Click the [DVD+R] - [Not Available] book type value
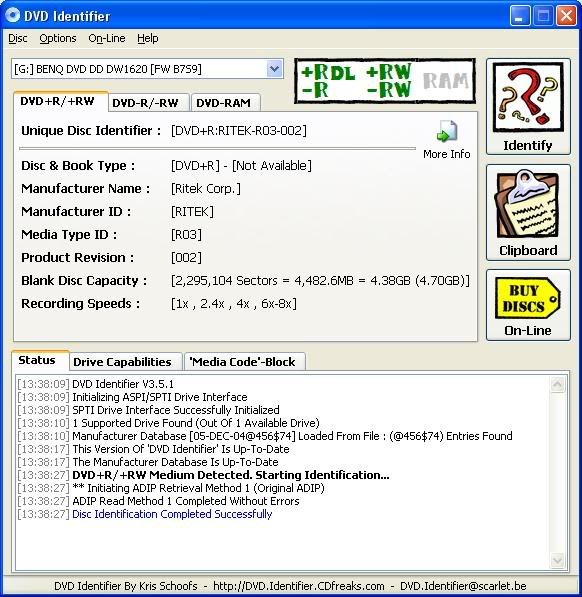Viewport: 582px width, 597px height. click(x=241, y=166)
